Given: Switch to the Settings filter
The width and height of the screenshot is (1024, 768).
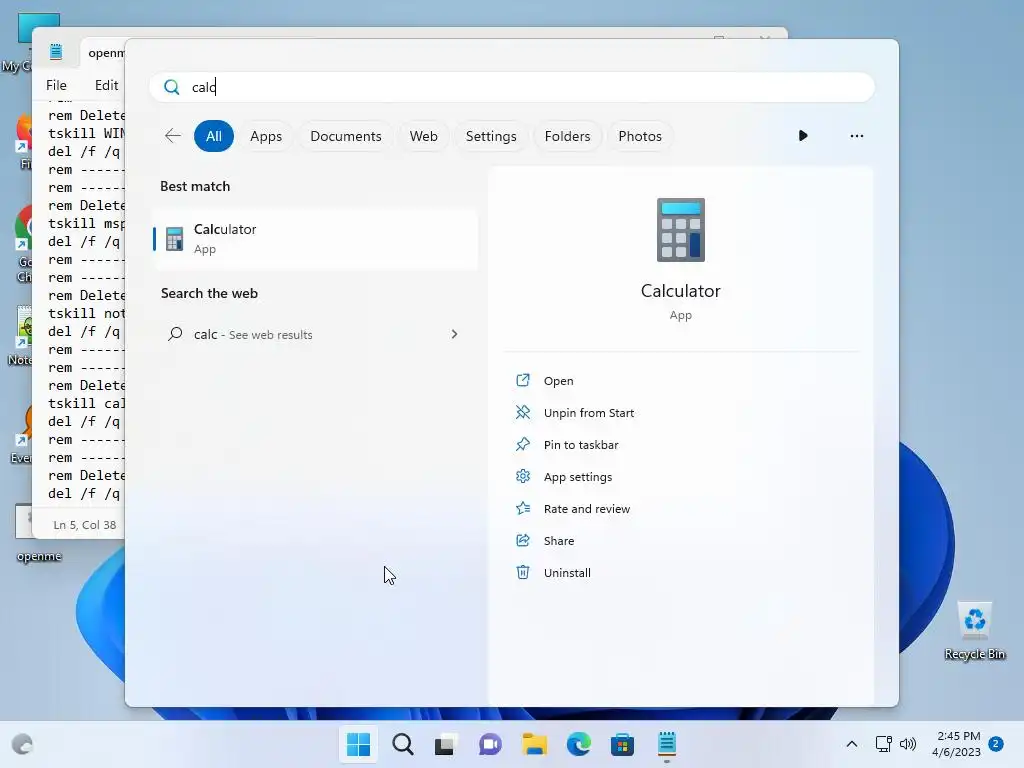Looking at the screenshot, I should point(491,136).
